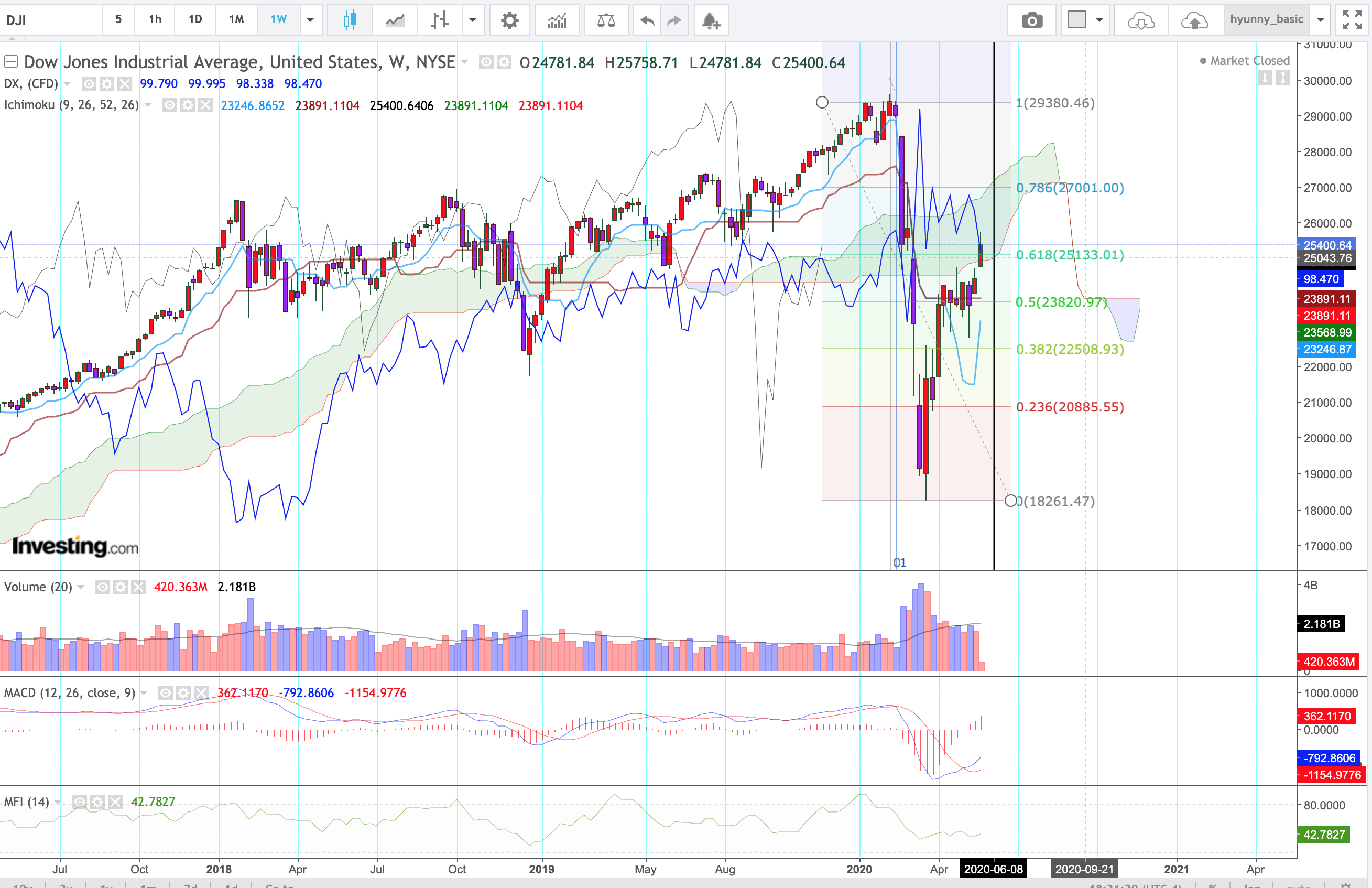The height and width of the screenshot is (888, 1372).
Task: Select the 1M timeframe
Action: pyautogui.click(x=236, y=19)
